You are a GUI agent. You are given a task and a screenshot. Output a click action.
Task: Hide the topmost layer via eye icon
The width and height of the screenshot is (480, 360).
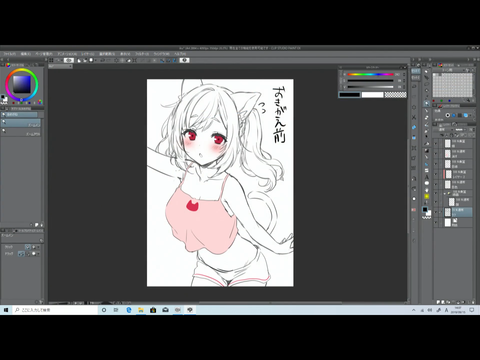pyautogui.click(x=436, y=143)
